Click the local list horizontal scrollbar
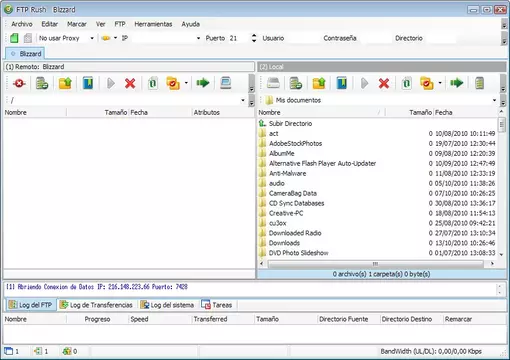The height and width of the screenshot is (360, 510). (x=375, y=264)
